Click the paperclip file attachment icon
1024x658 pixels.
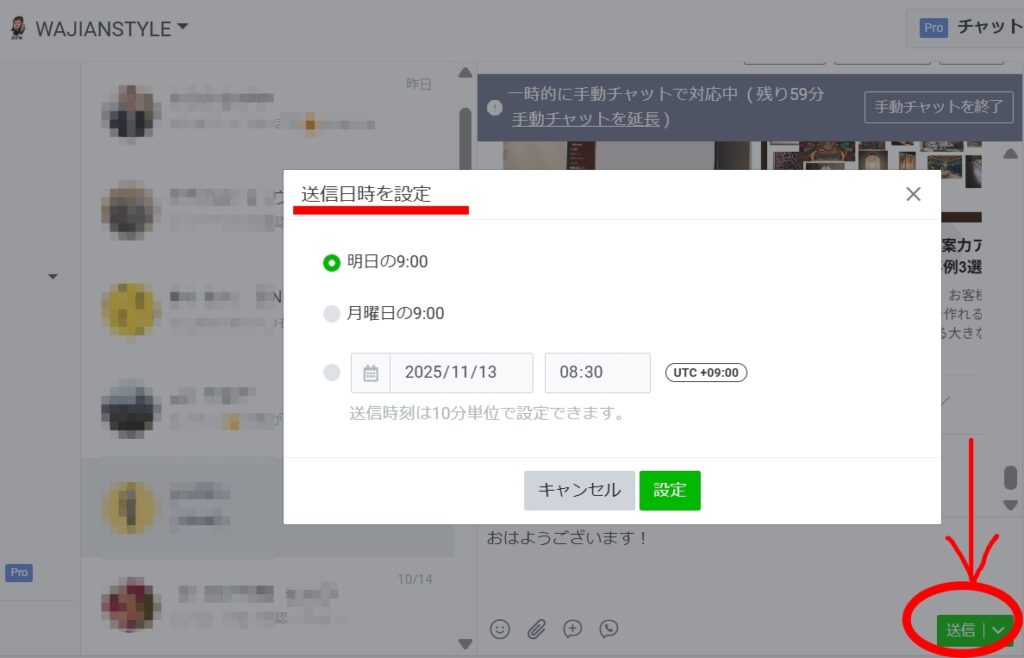[537, 629]
